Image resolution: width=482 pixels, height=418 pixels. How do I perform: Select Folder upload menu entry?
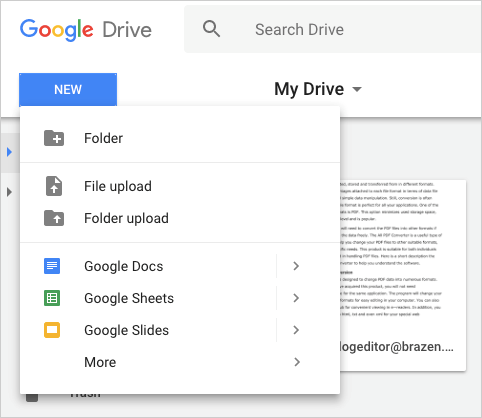click(x=180, y=218)
